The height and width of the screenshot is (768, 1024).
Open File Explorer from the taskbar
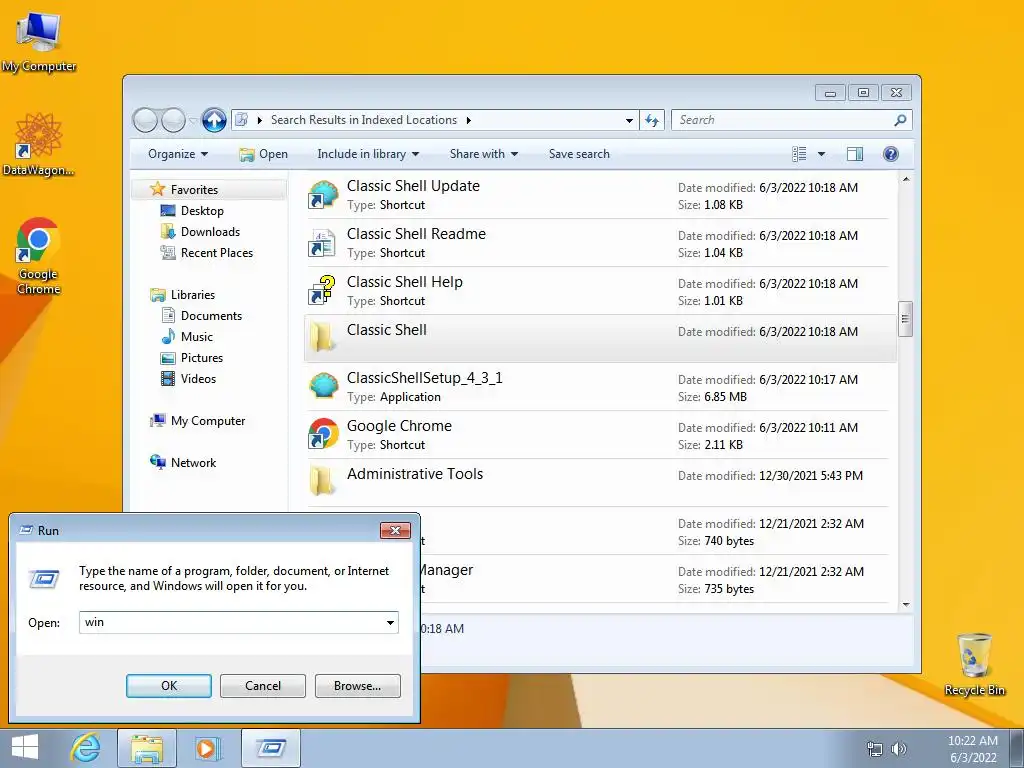(x=147, y=748)
